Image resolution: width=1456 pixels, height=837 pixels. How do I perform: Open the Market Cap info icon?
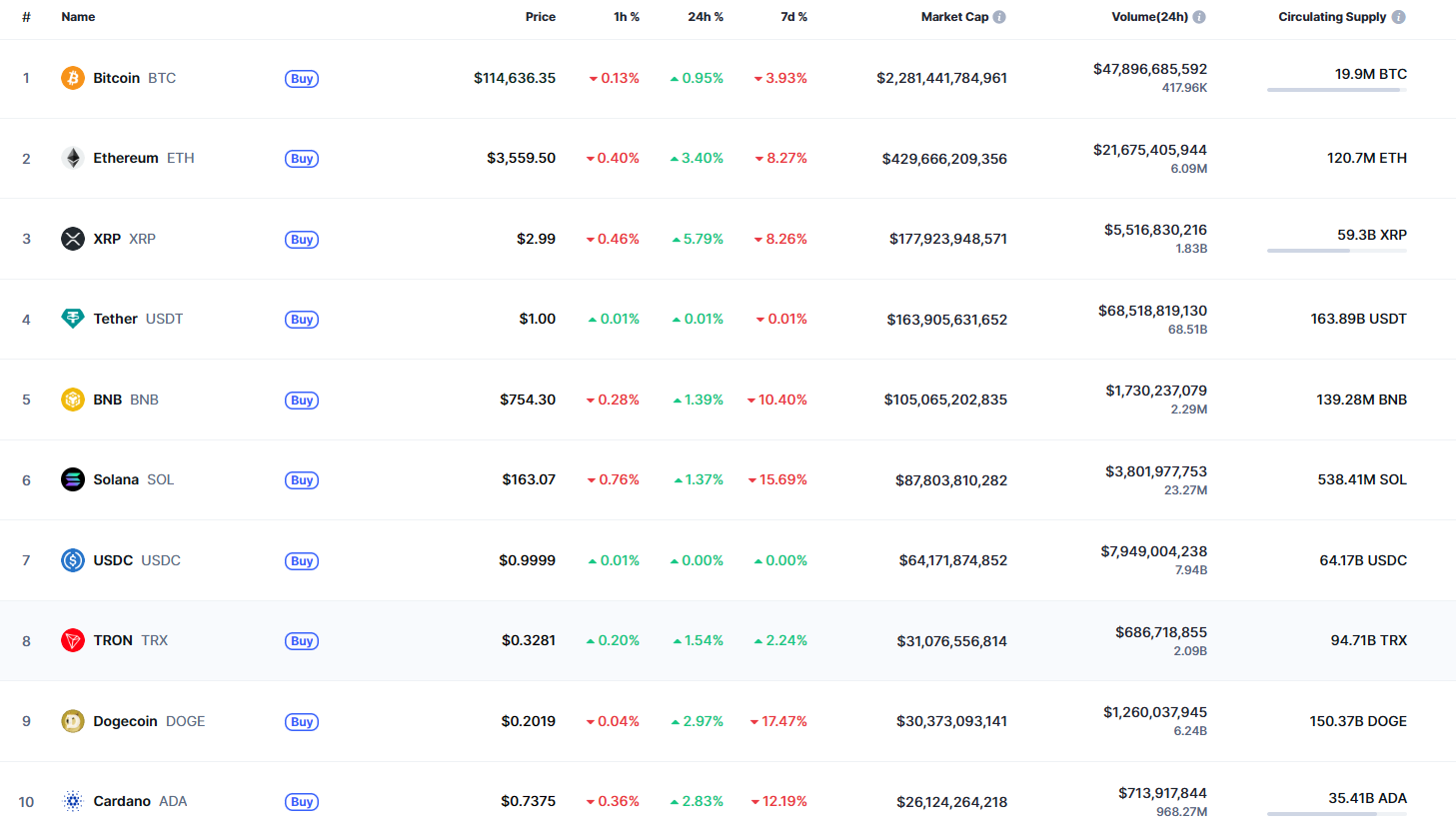click(x=999, y=17)
